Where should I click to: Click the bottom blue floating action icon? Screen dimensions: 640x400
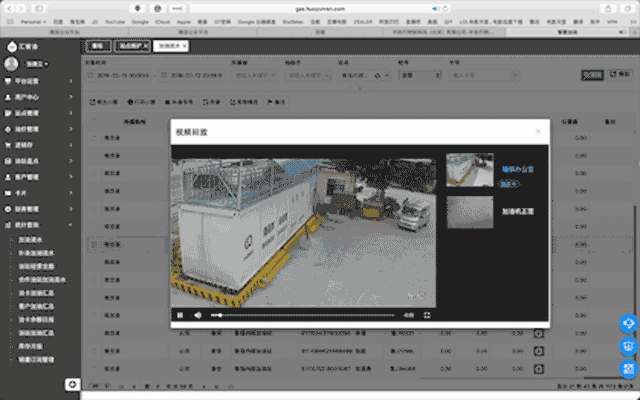coord(629,369)
